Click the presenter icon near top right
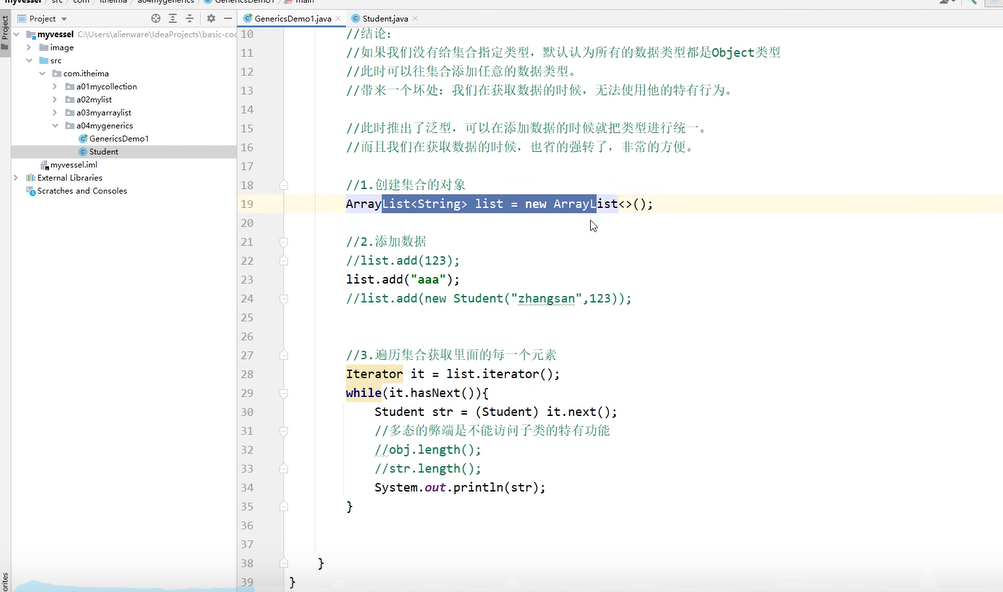The image size is (1003, 592). [x=944, y=3]
